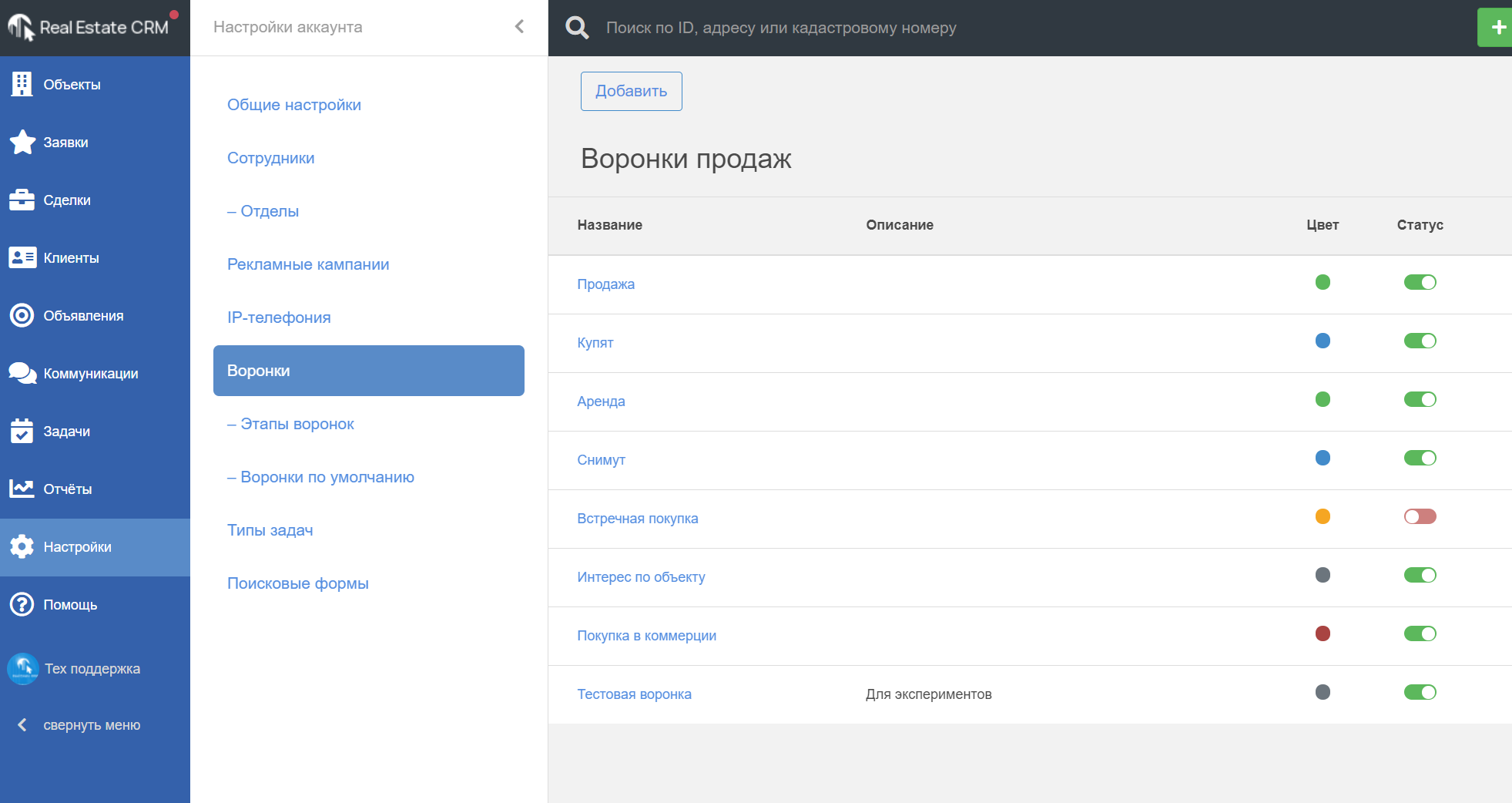
Task: Click the Заявки star icon
Action: pos(22,142)
